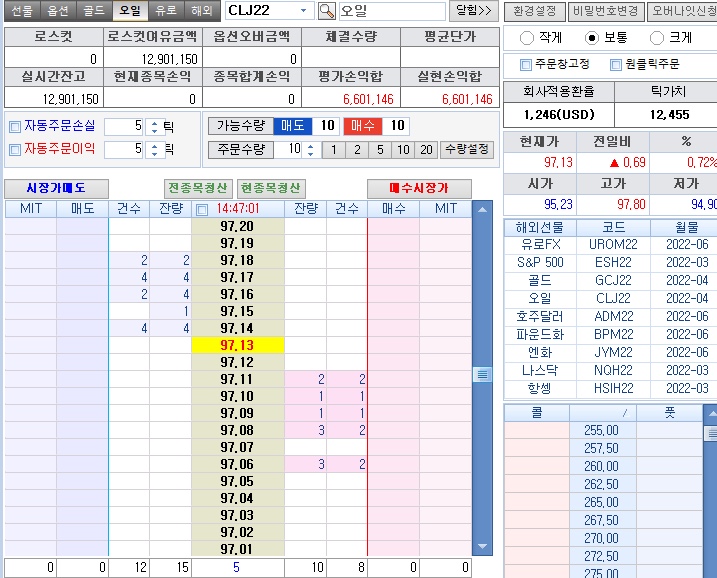Screen dimensions: 717x578
Task: Click the magnifier search icon beside CLJ22
Action: [327, 11]
